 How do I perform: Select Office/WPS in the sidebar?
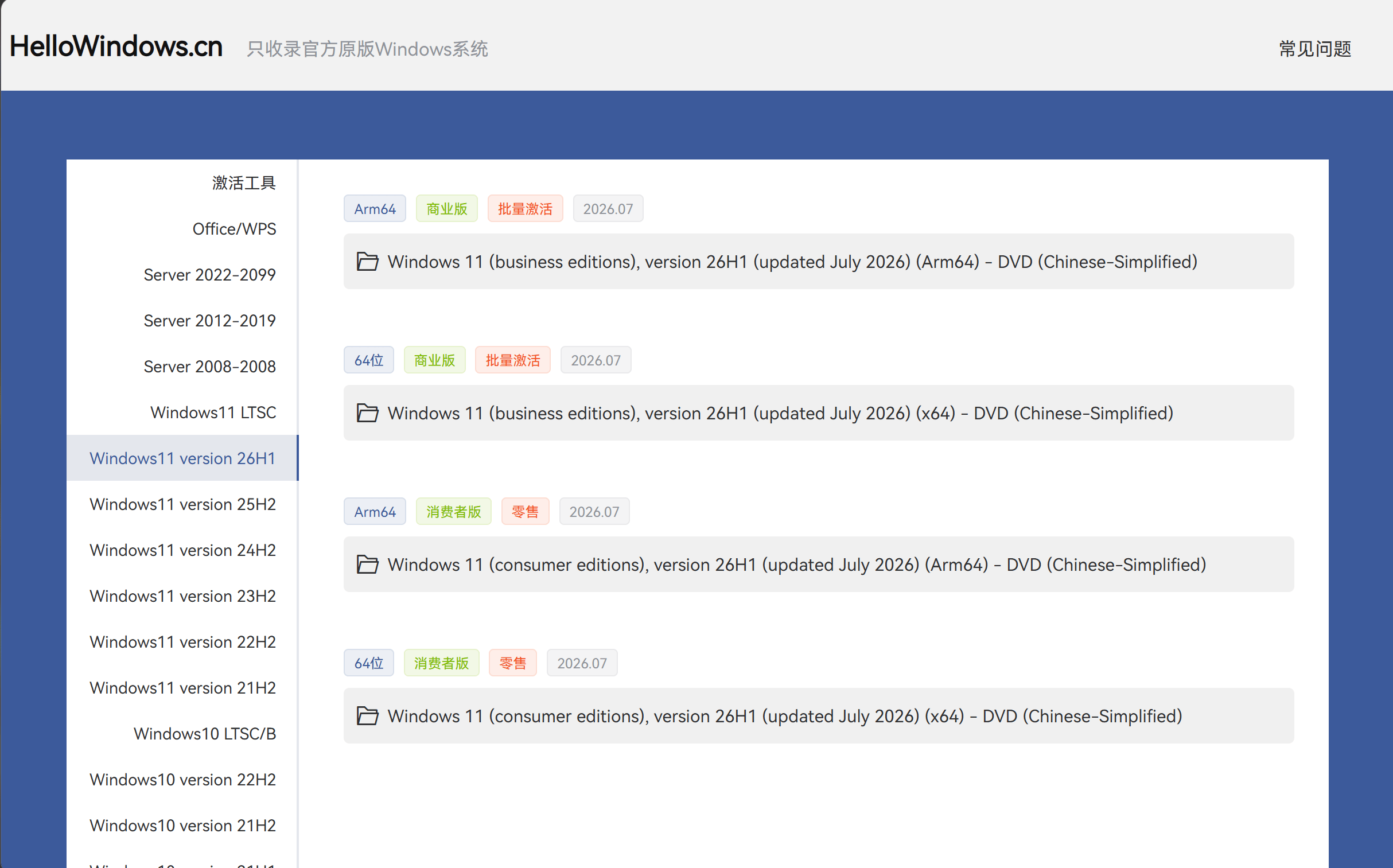tap(234, 229)
